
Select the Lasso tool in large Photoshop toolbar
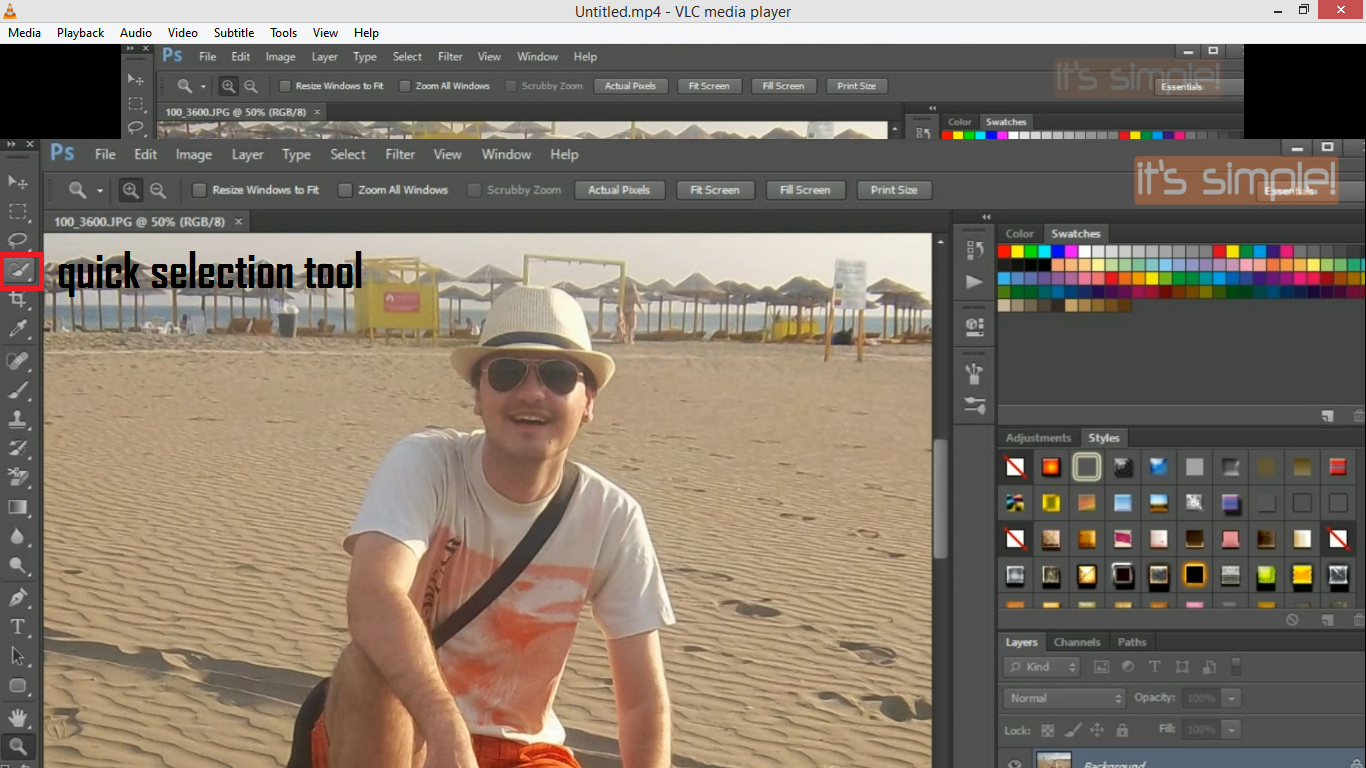tap(18, 240)
